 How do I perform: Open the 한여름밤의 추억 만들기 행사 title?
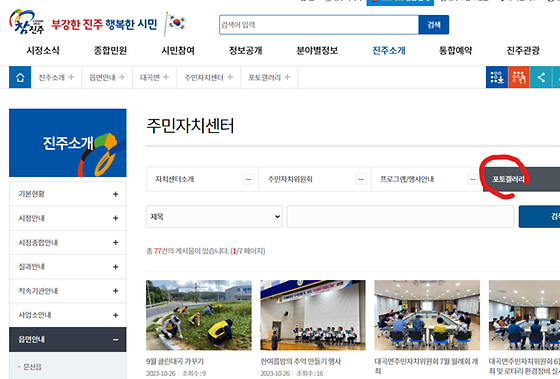[301, 361]
